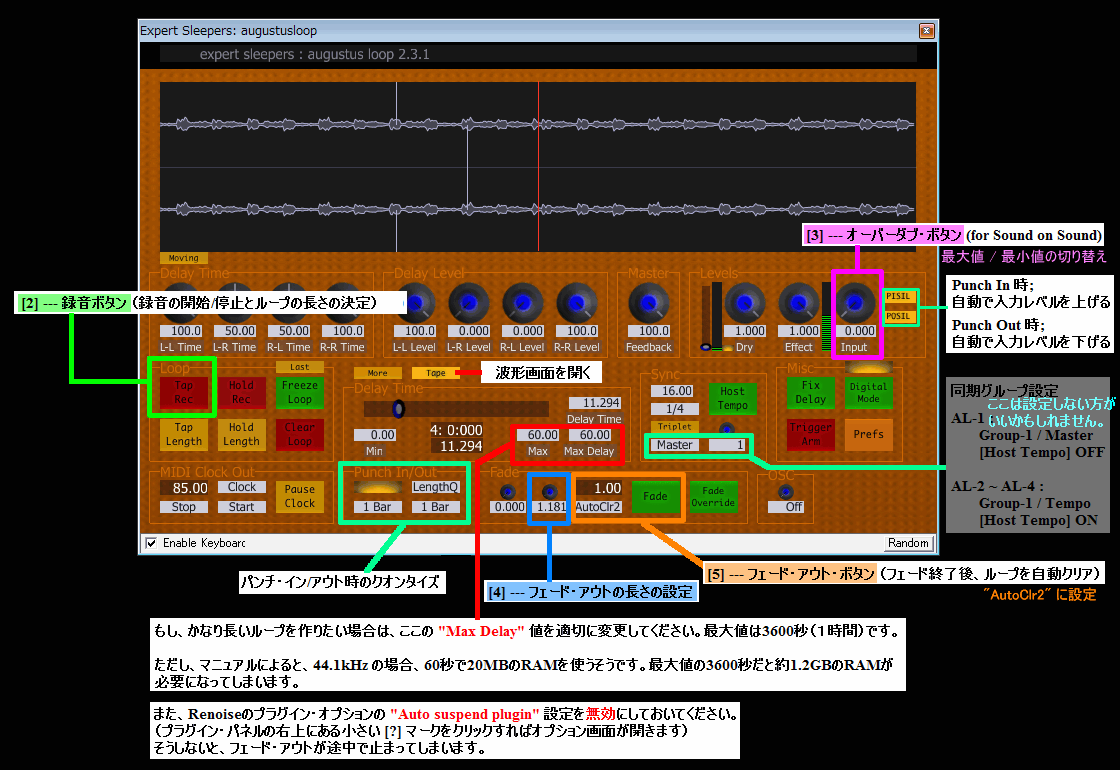Viewport: 1120px width, 770px height.
Task: Click the sync group number field
Action: coord(727,445)
